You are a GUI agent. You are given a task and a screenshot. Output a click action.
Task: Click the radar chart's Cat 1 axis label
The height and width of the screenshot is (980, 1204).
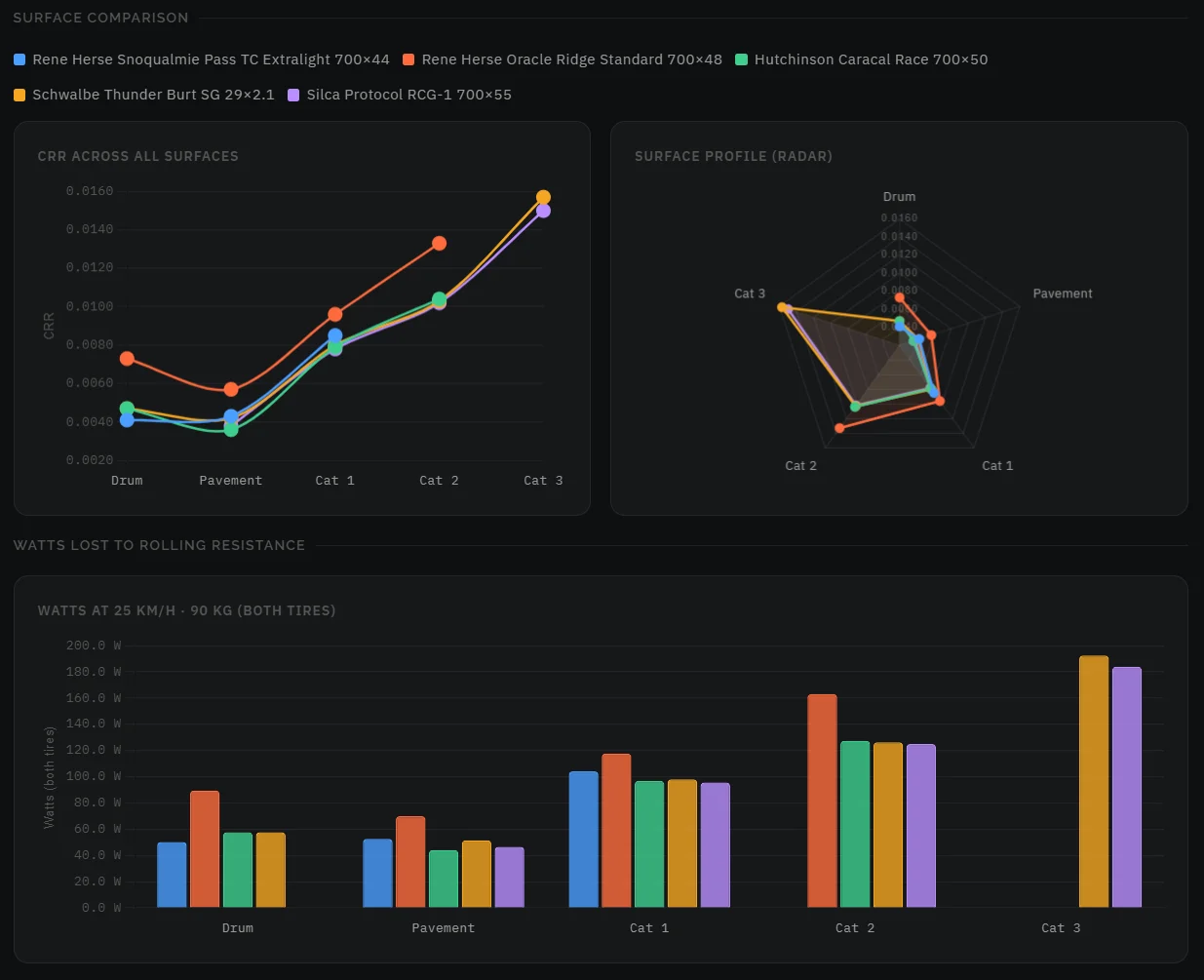point(997,466)
